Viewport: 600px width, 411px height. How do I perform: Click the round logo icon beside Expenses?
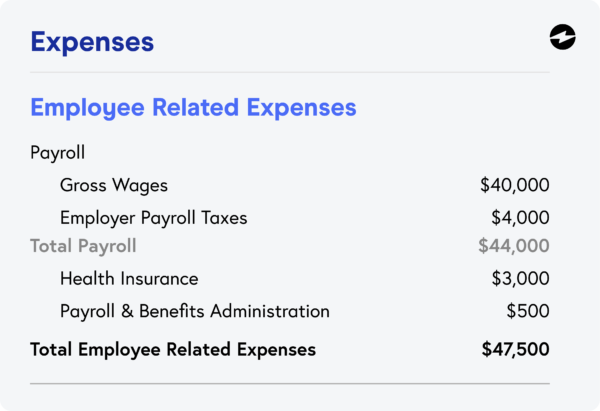tap(563, 38)
